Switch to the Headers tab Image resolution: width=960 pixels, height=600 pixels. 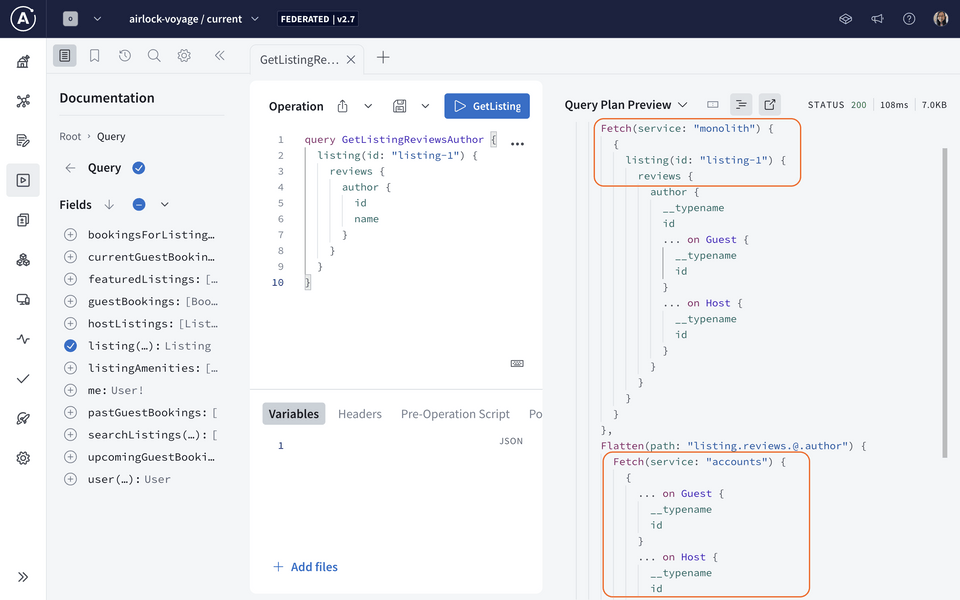(x=359, y=414)
